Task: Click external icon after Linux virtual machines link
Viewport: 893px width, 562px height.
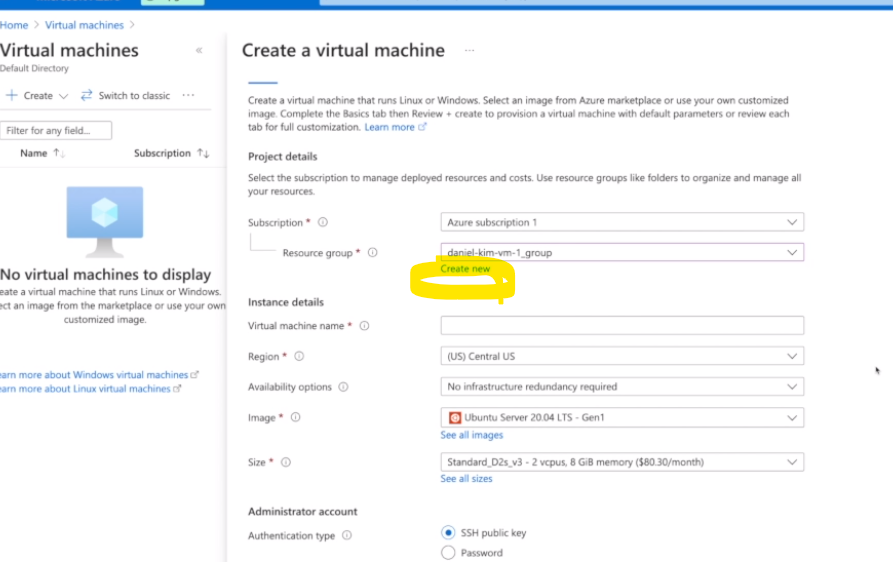Action: (177, 389)
